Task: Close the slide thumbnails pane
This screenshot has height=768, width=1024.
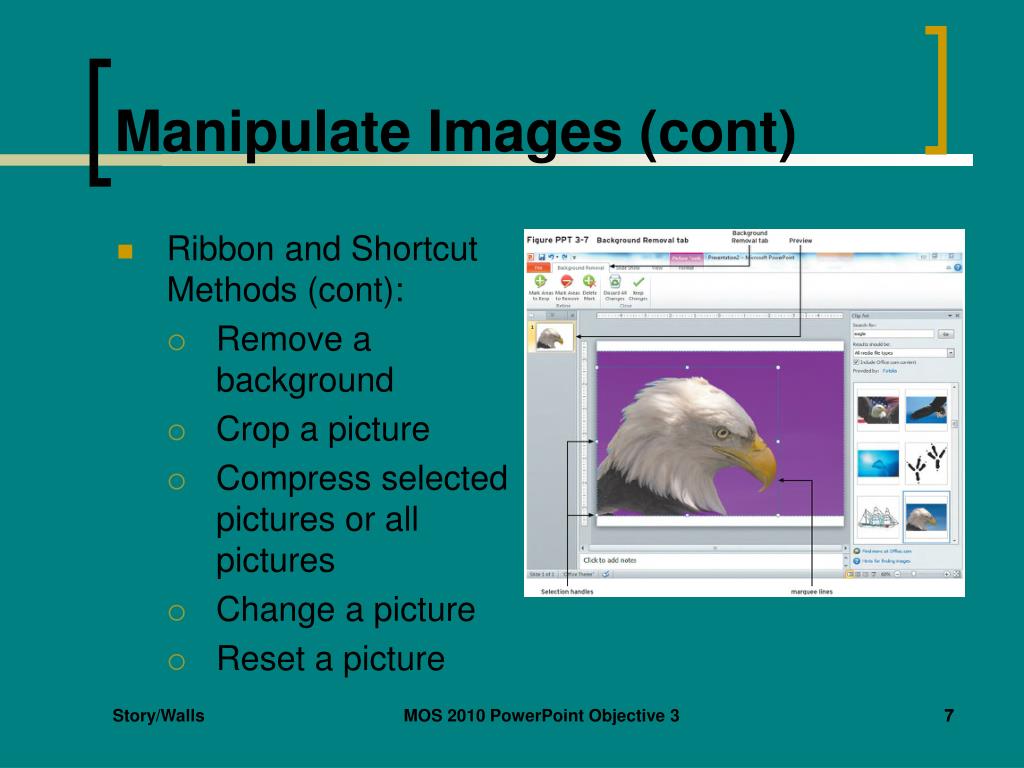Action: point(572,315)
